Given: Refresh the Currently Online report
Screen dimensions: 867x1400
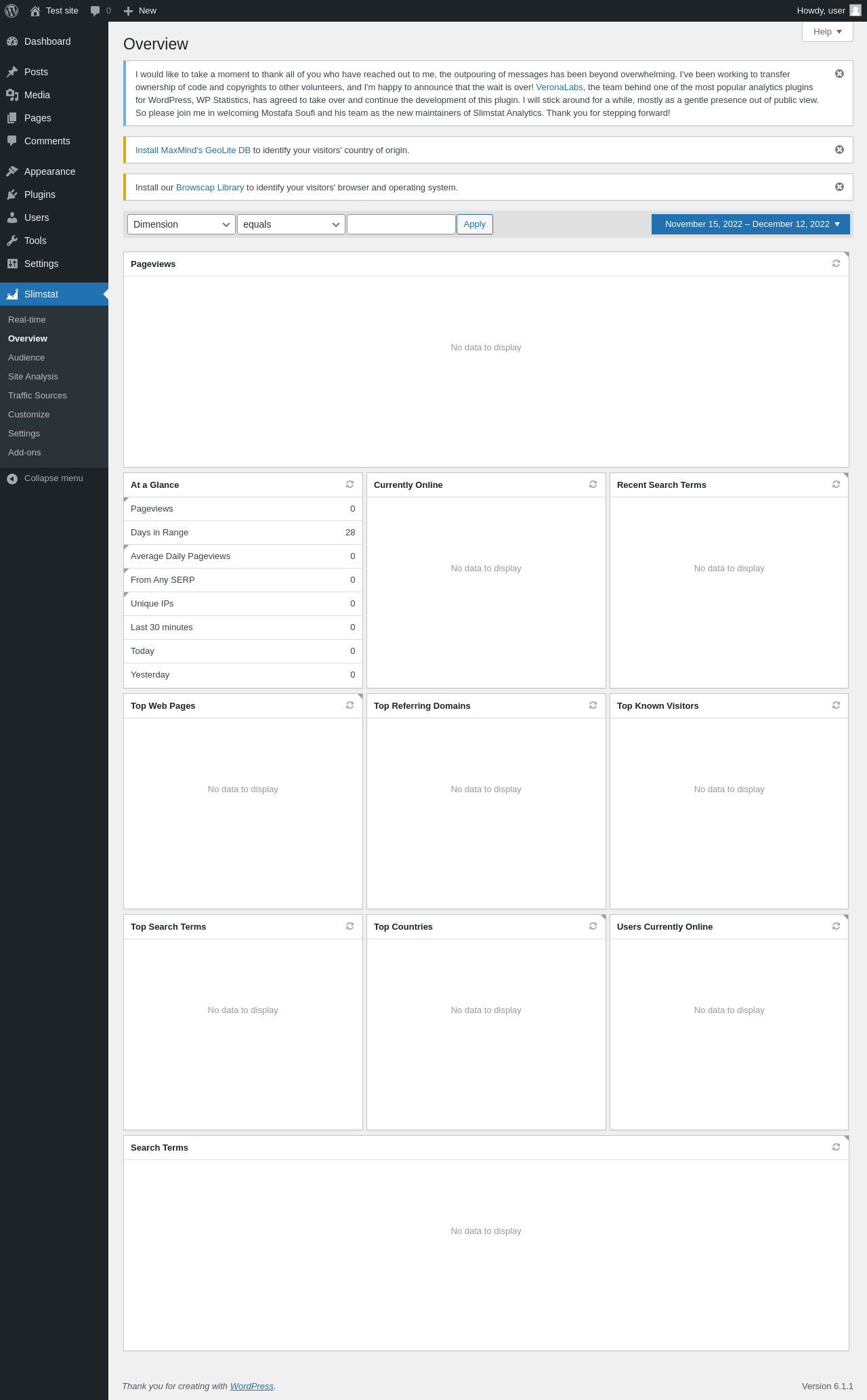Looking at the screenshot, I should (x=593, y=485).
